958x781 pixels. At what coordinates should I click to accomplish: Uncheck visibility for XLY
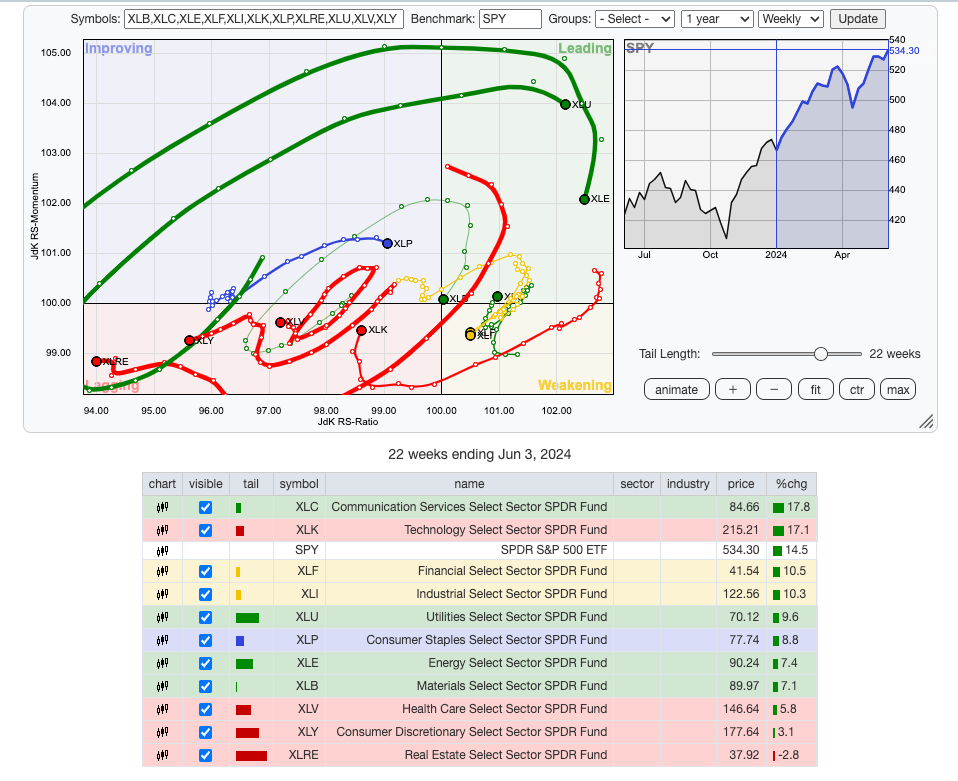coord(205,732)
